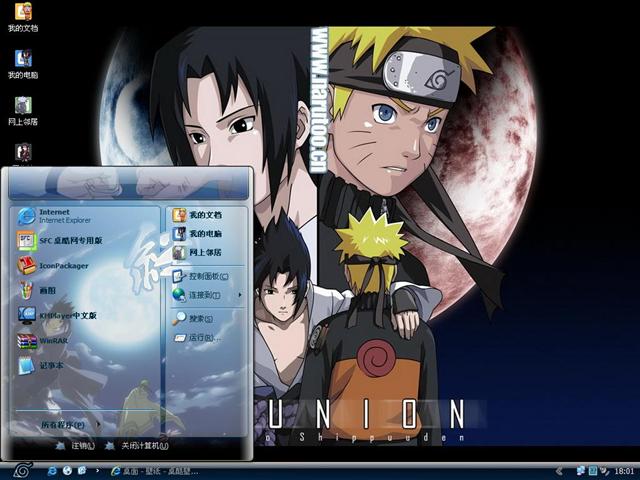Select 网上邻居 desktop icon
The width and height of the screenshot is (640, 480).
[23, 111]
